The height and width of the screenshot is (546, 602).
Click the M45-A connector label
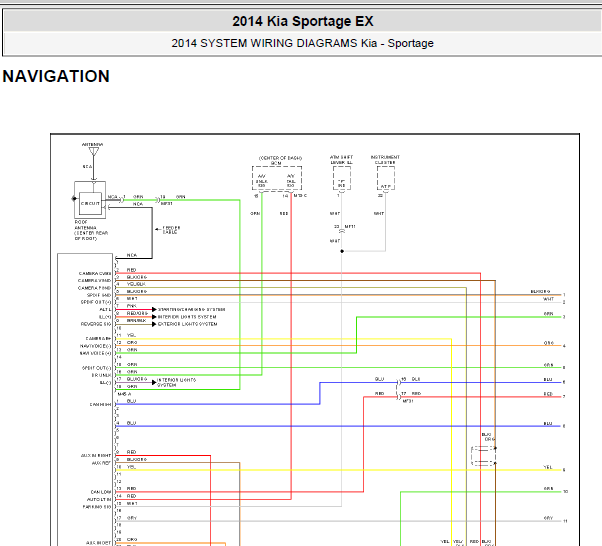coord(124,394)
